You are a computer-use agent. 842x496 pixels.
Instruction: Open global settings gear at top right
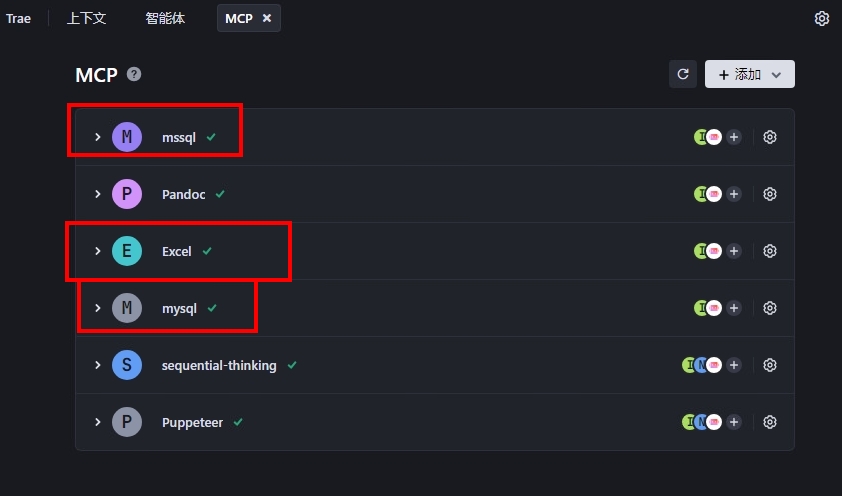pos(822,18)
